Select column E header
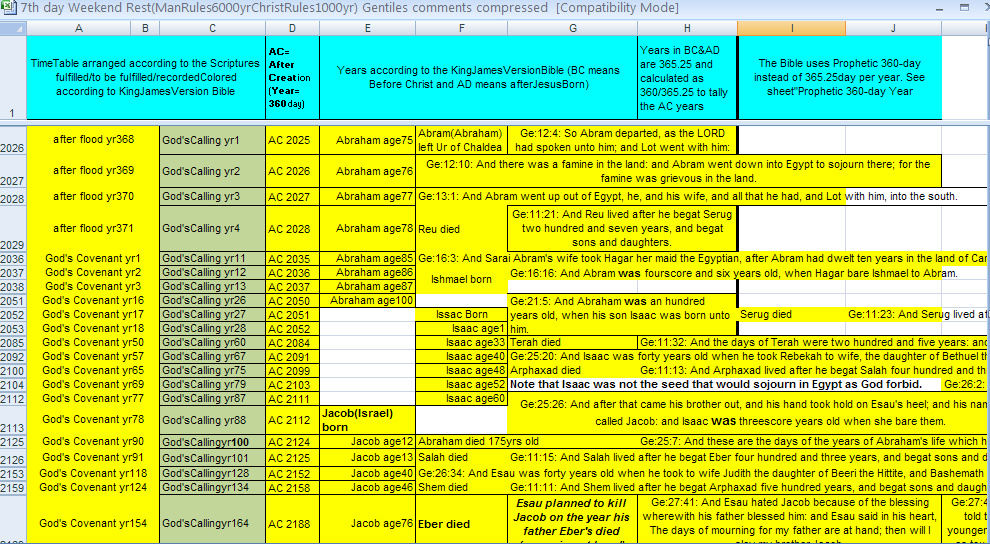This screenshot has width=990, height=544. tap(367, 28)
